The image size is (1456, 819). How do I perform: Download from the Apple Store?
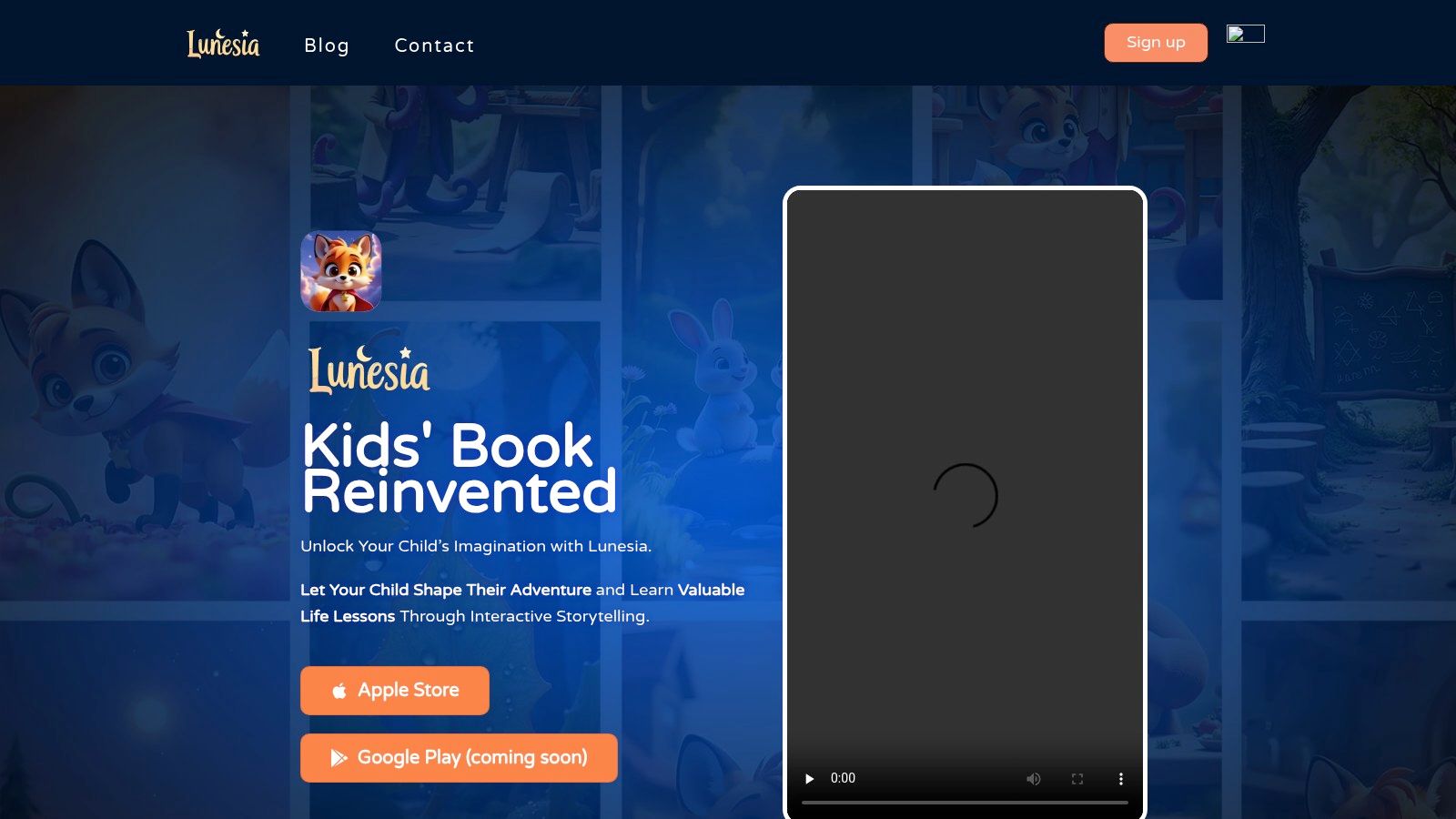(395, 691)
